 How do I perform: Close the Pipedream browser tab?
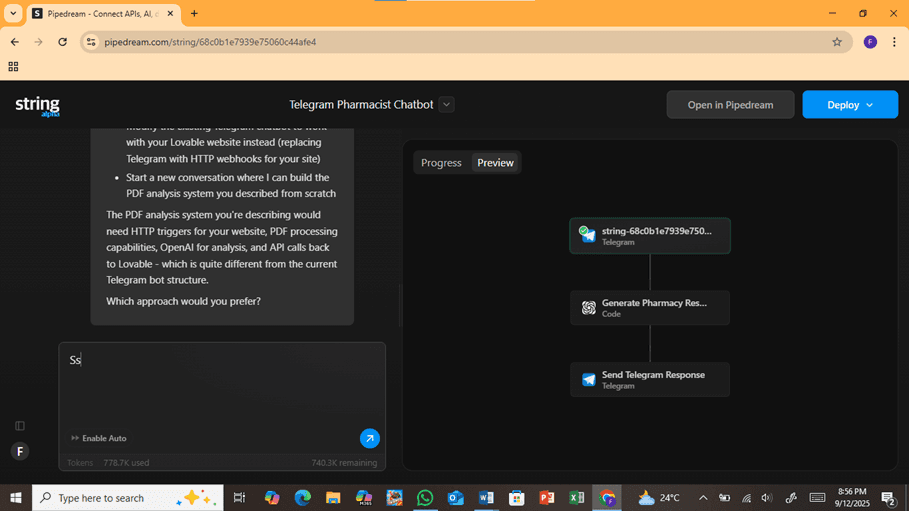(170, 13)
